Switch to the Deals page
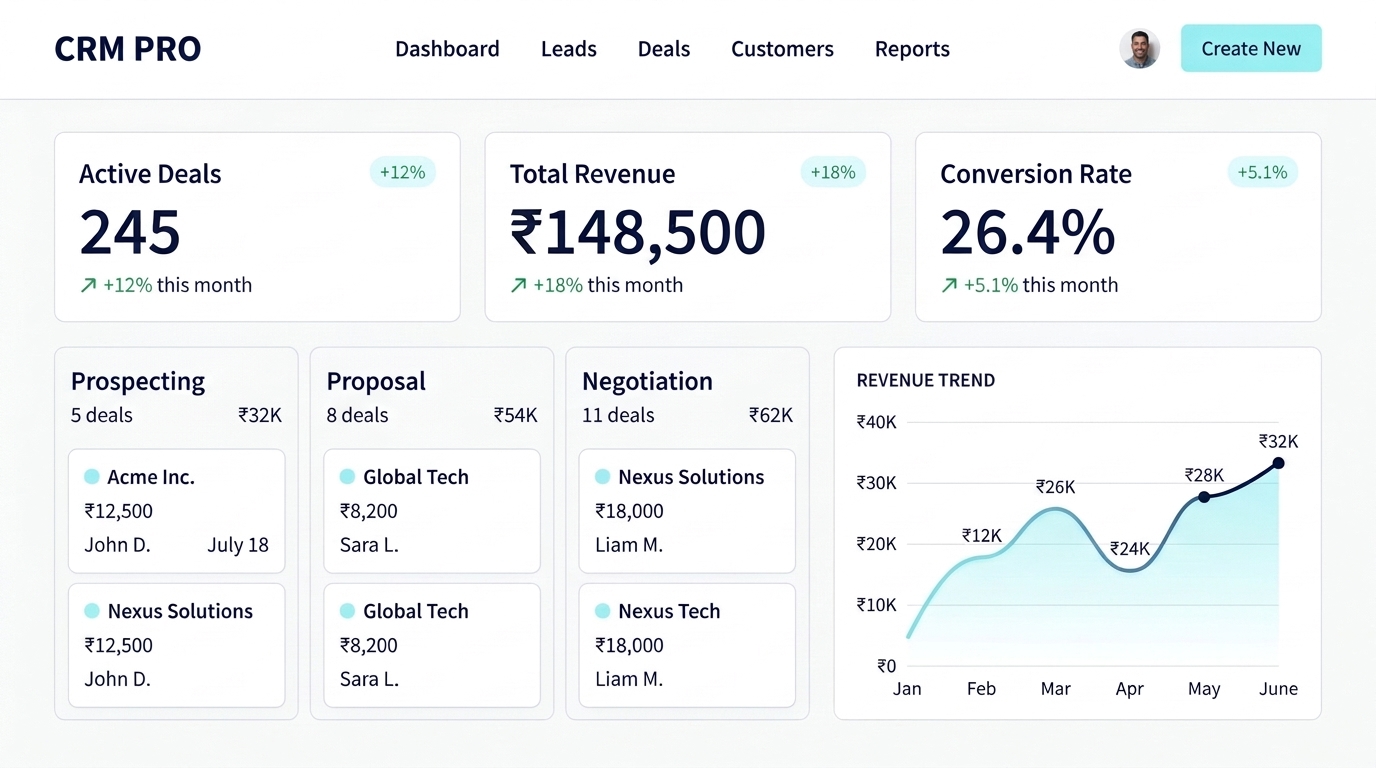This screenshot has width=1376, height=768. [664, 49]
